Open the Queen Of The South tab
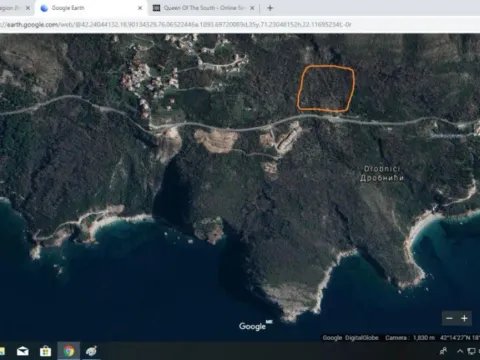Screen dimensions: 480x360 coord(203,8)
